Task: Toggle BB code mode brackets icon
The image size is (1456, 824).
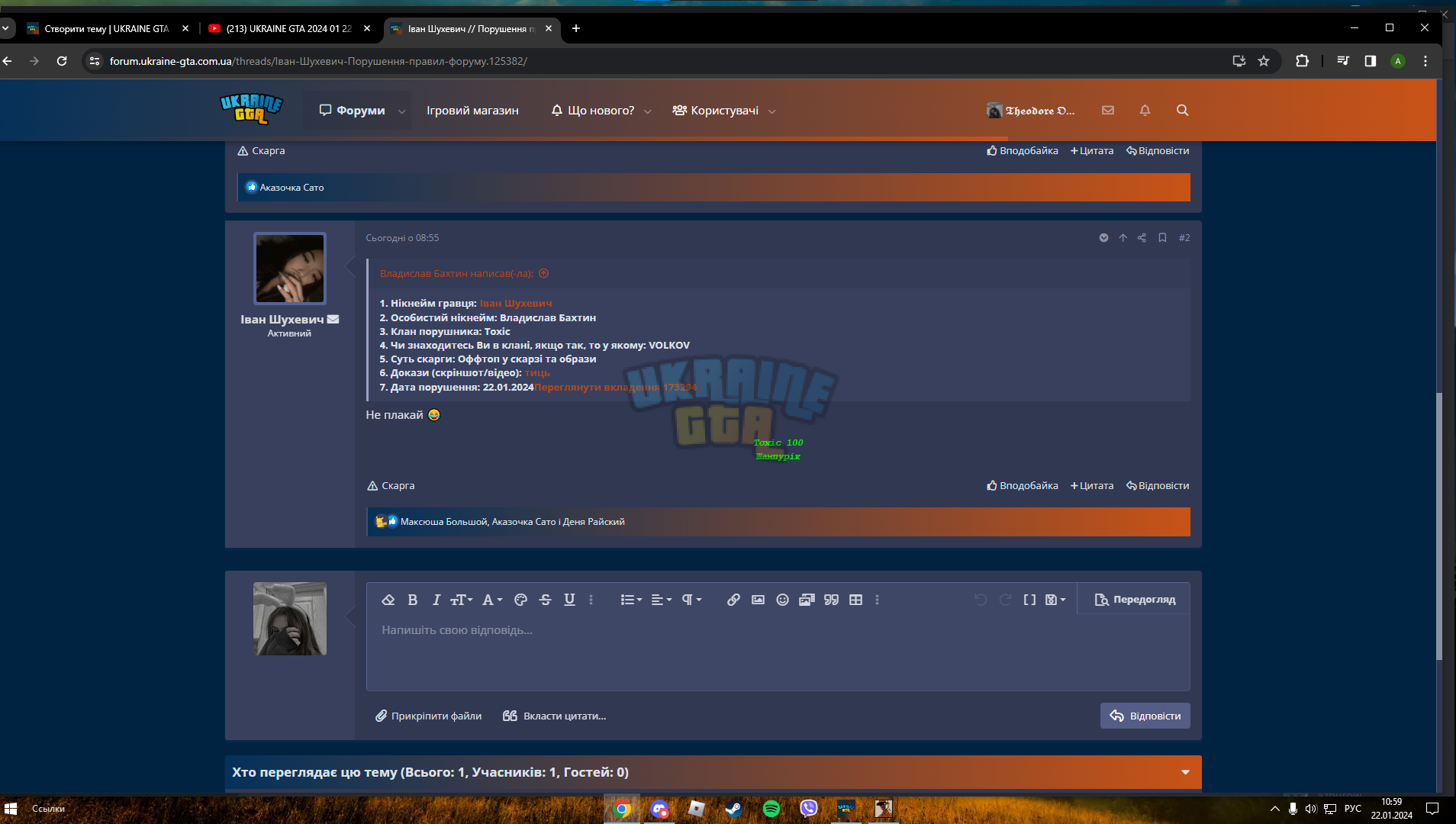Action: click(1029, 600)
